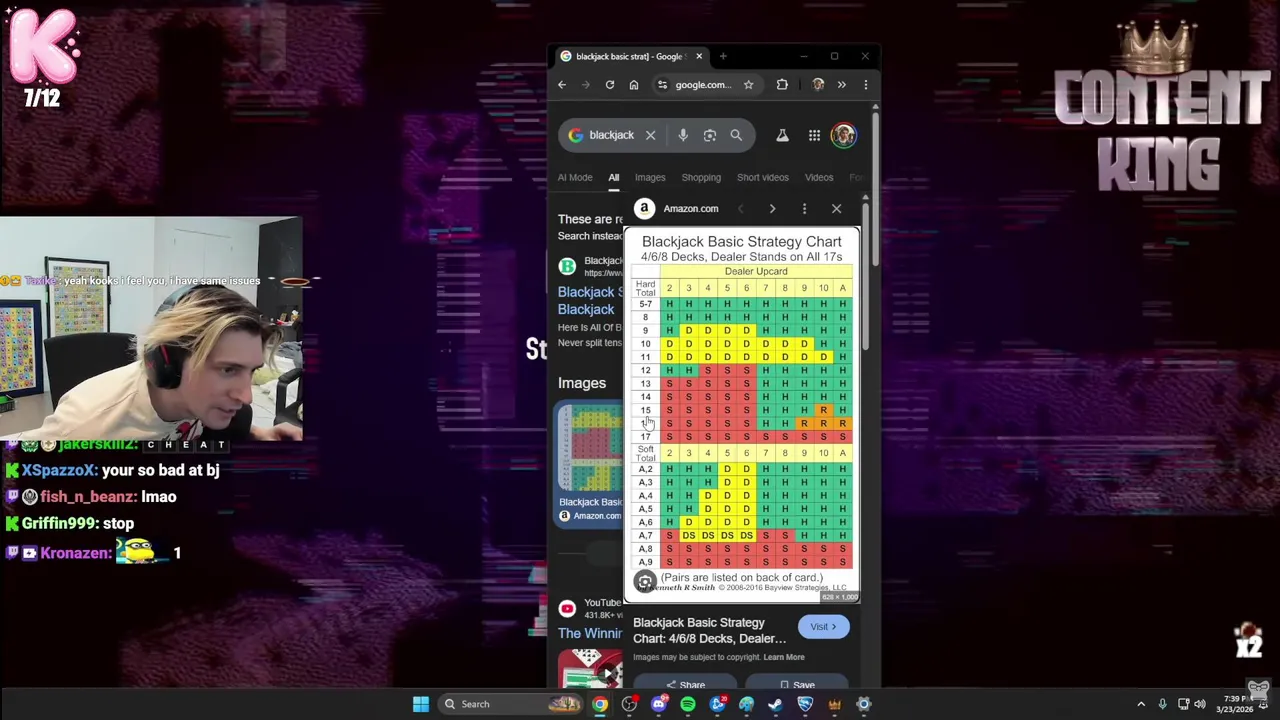
Task: Expand hidden toolbar items via double chevron
Action: coord(842,85)
